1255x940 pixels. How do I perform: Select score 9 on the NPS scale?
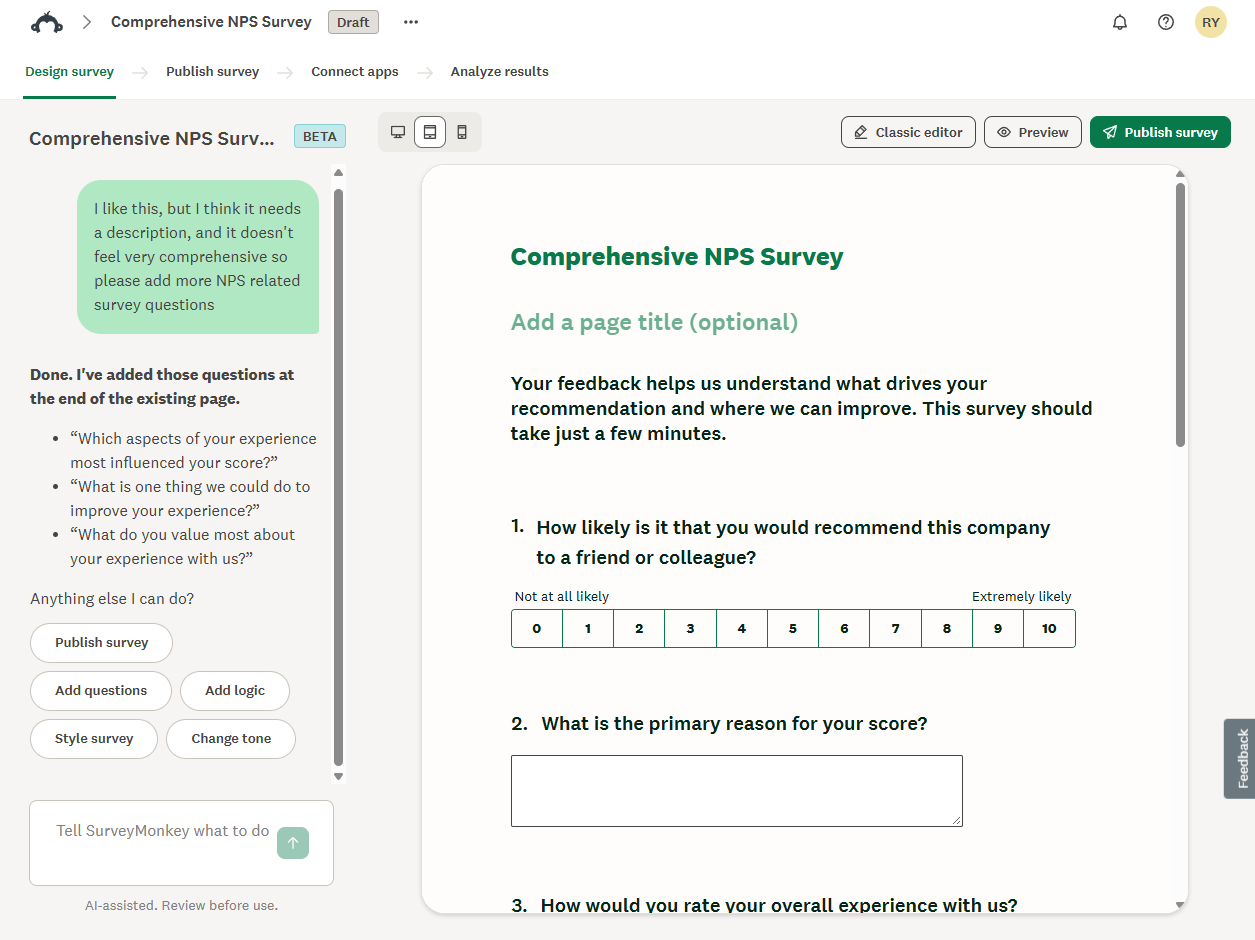tap(998, 629)
